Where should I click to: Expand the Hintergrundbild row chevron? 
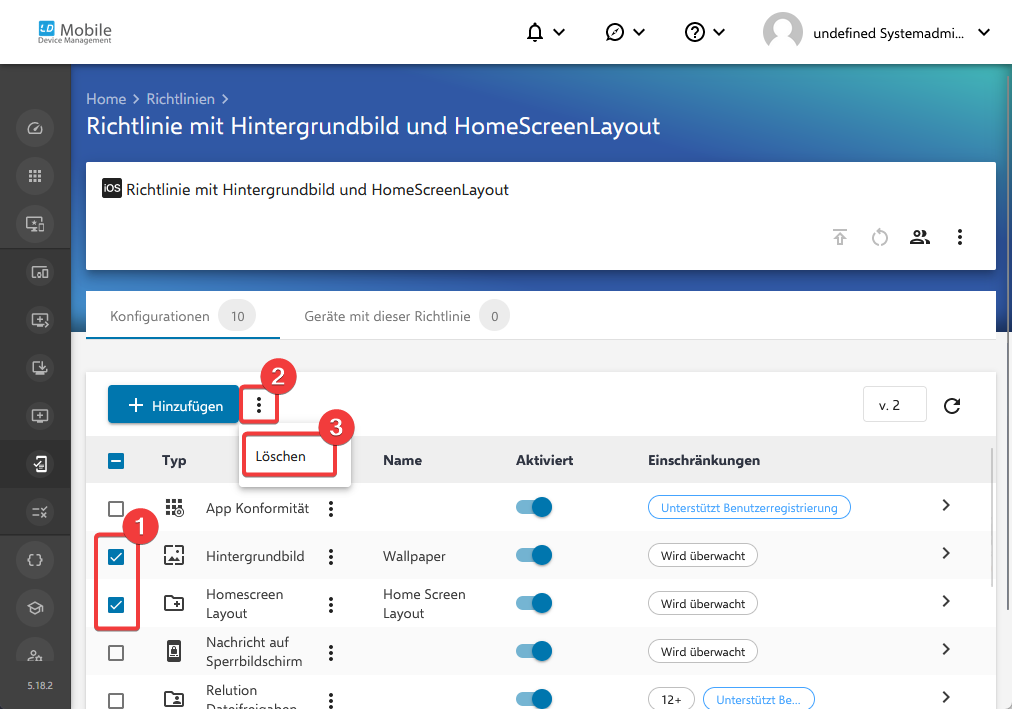(946, 553)
